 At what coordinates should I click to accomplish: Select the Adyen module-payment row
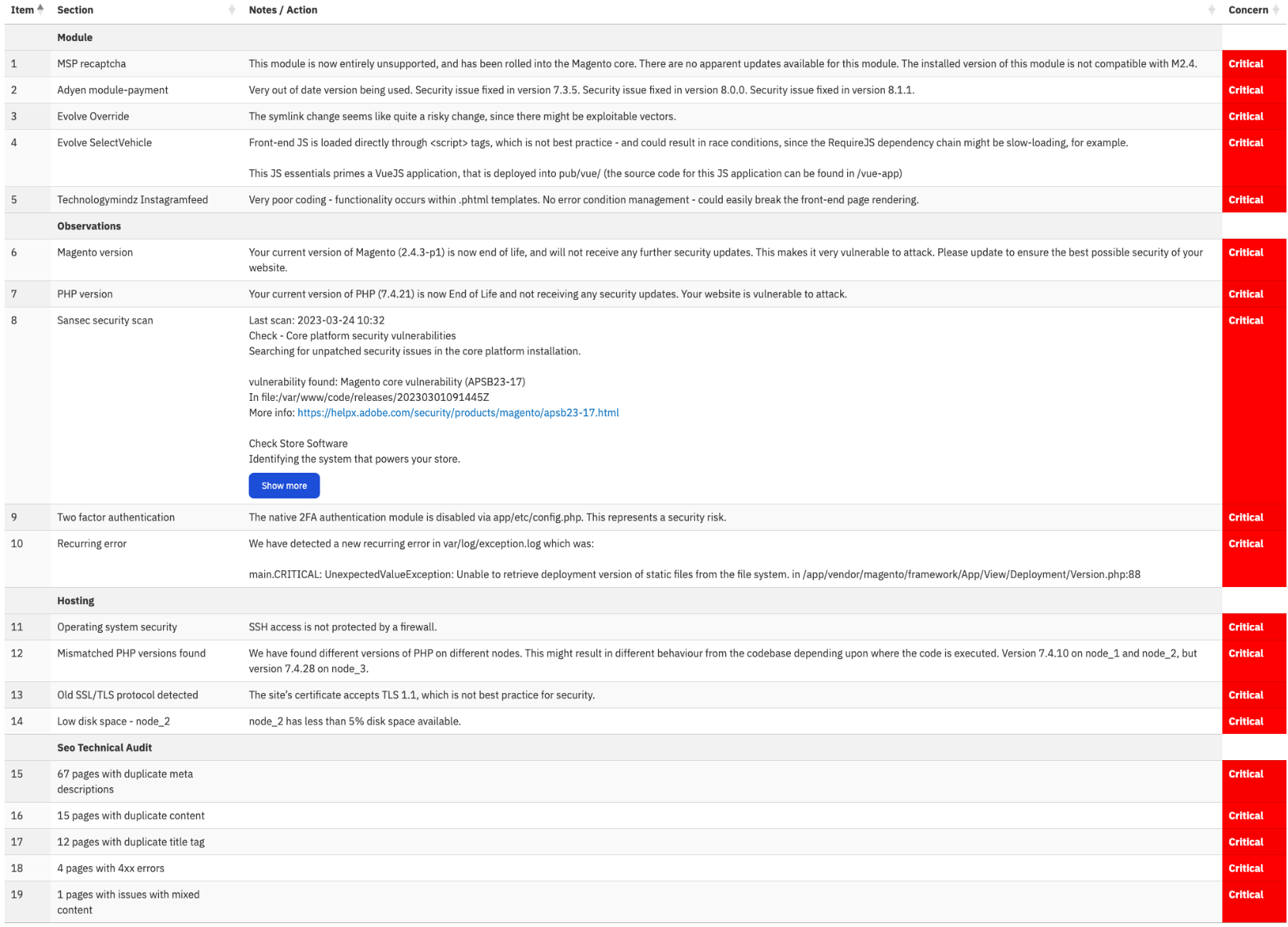pos(645,90)
